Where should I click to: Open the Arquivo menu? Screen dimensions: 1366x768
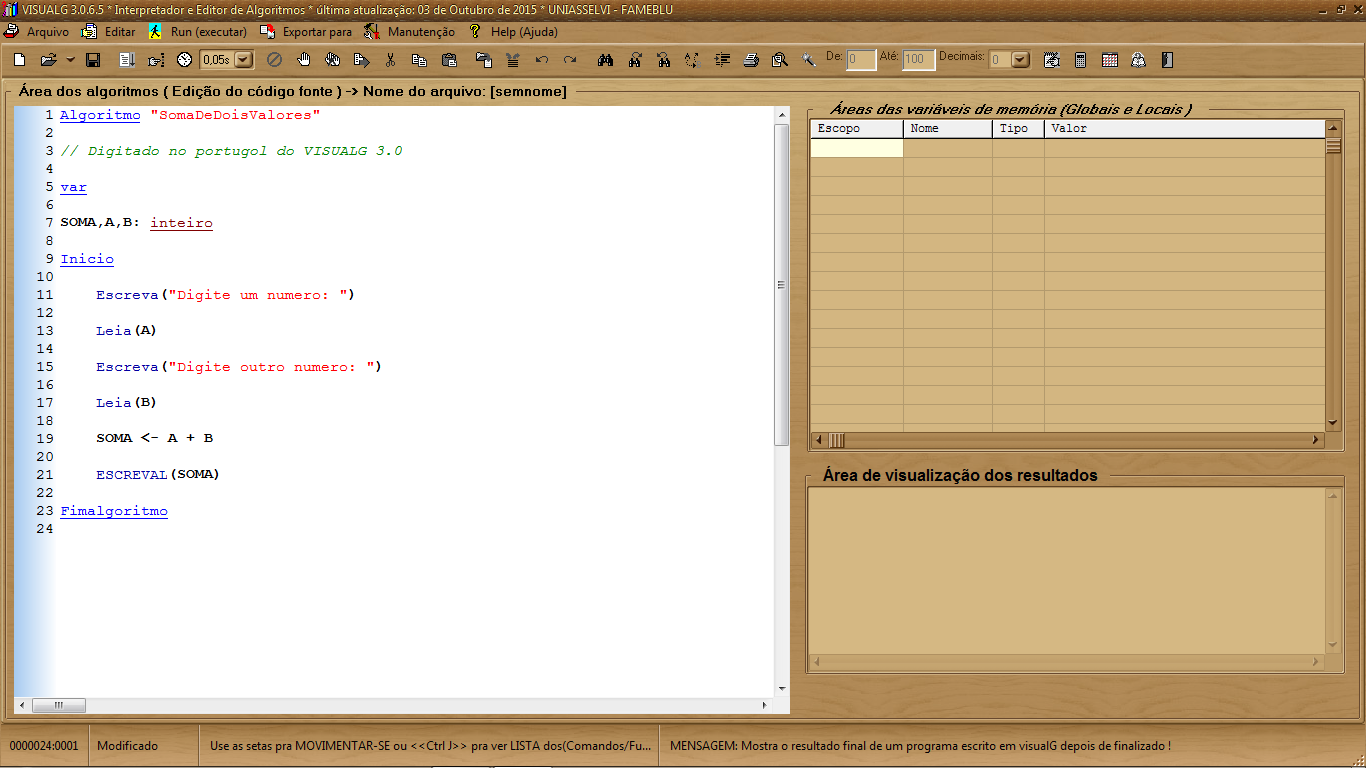tap(48, 31)
